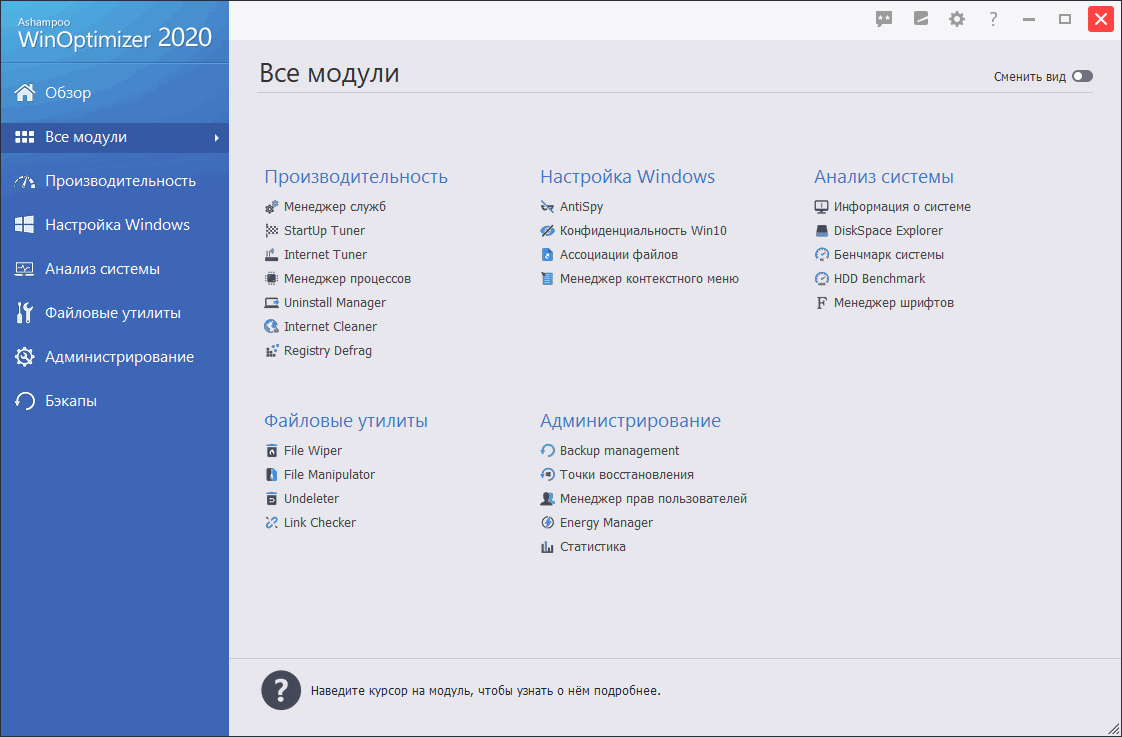Viewport: 1122px width, 737px height.
Task: Select Производительность in the sidebar
Action: (x=114, y=181)
